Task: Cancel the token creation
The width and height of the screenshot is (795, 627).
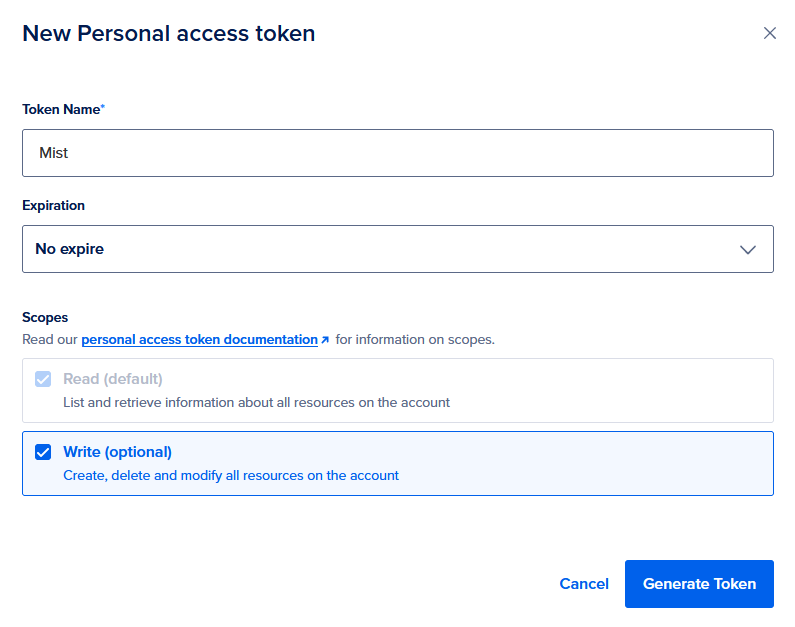Action: point(584,584)
